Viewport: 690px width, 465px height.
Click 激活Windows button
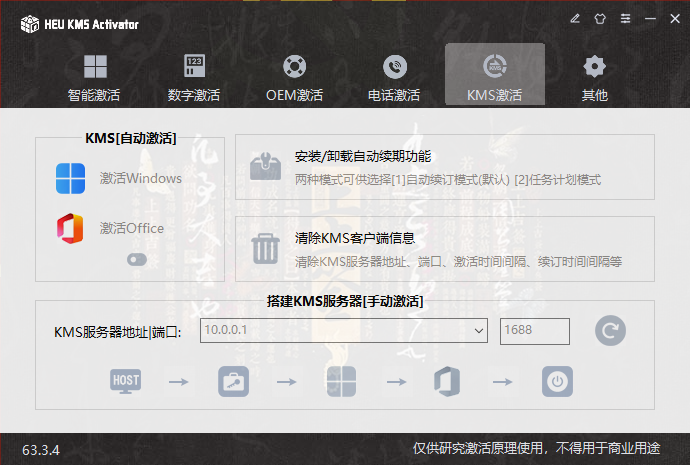118,178
